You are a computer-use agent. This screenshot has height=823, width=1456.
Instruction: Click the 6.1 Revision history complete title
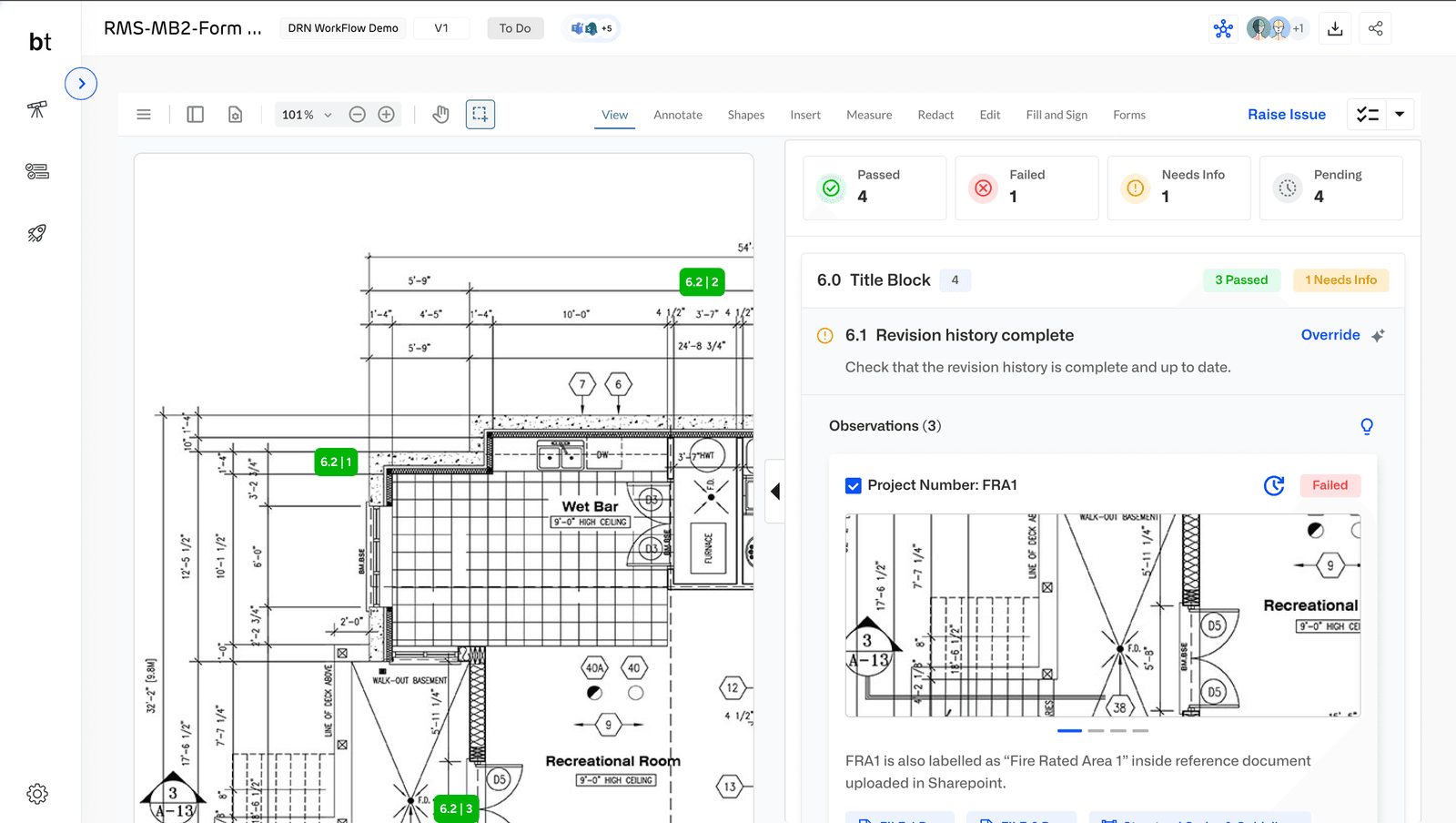tap(959, 335)
